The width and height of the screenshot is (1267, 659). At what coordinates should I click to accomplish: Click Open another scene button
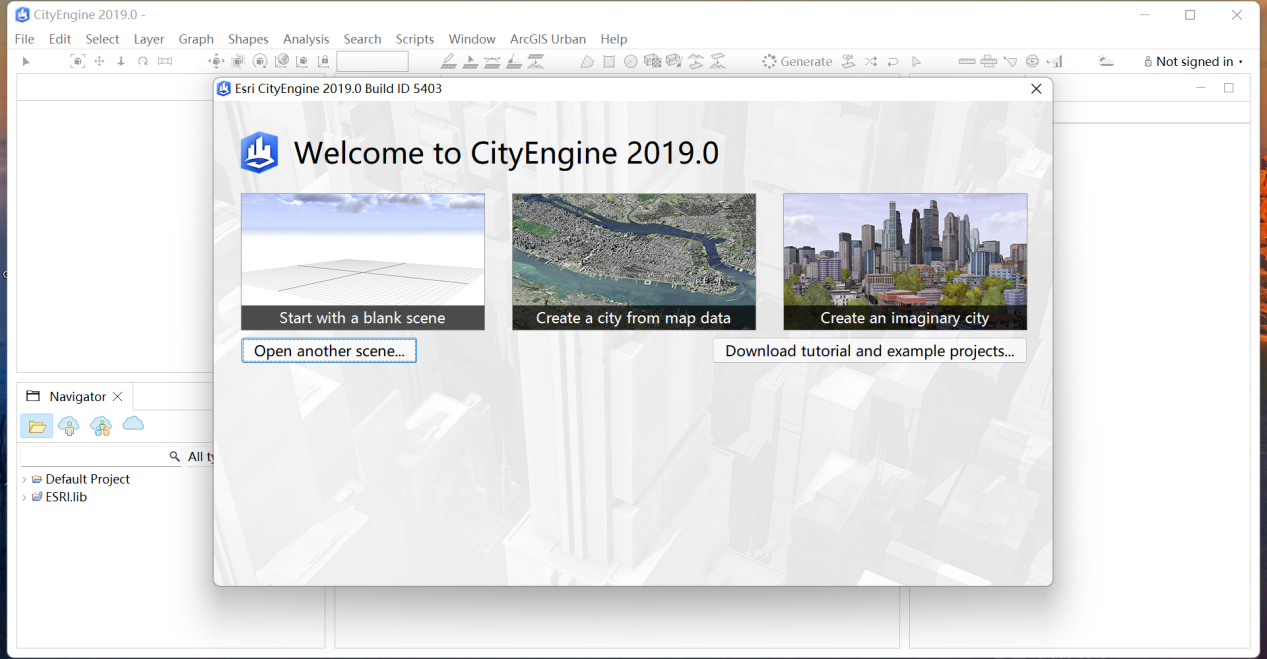329,350
